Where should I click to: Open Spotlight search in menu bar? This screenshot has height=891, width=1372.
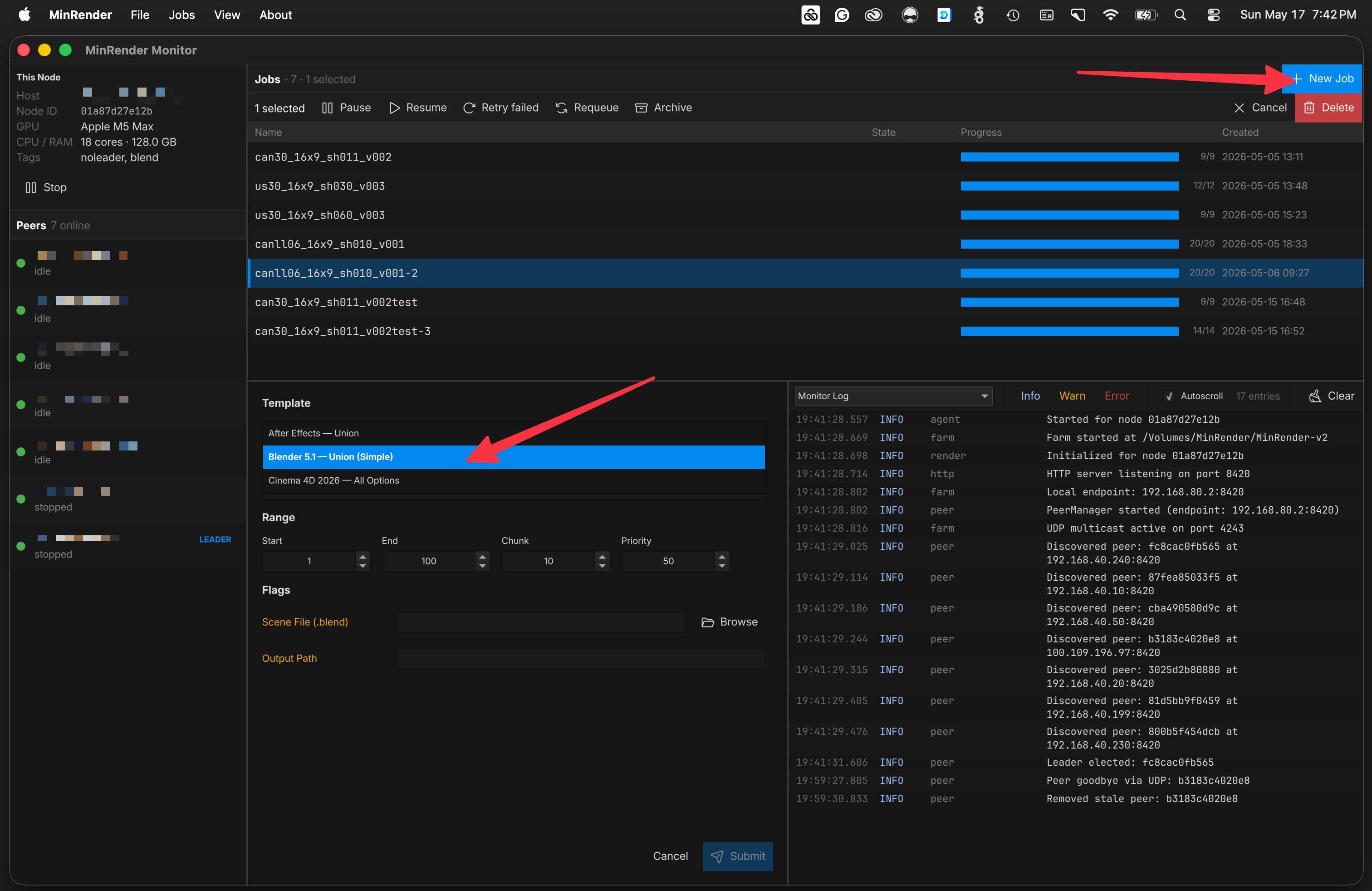1180,15
